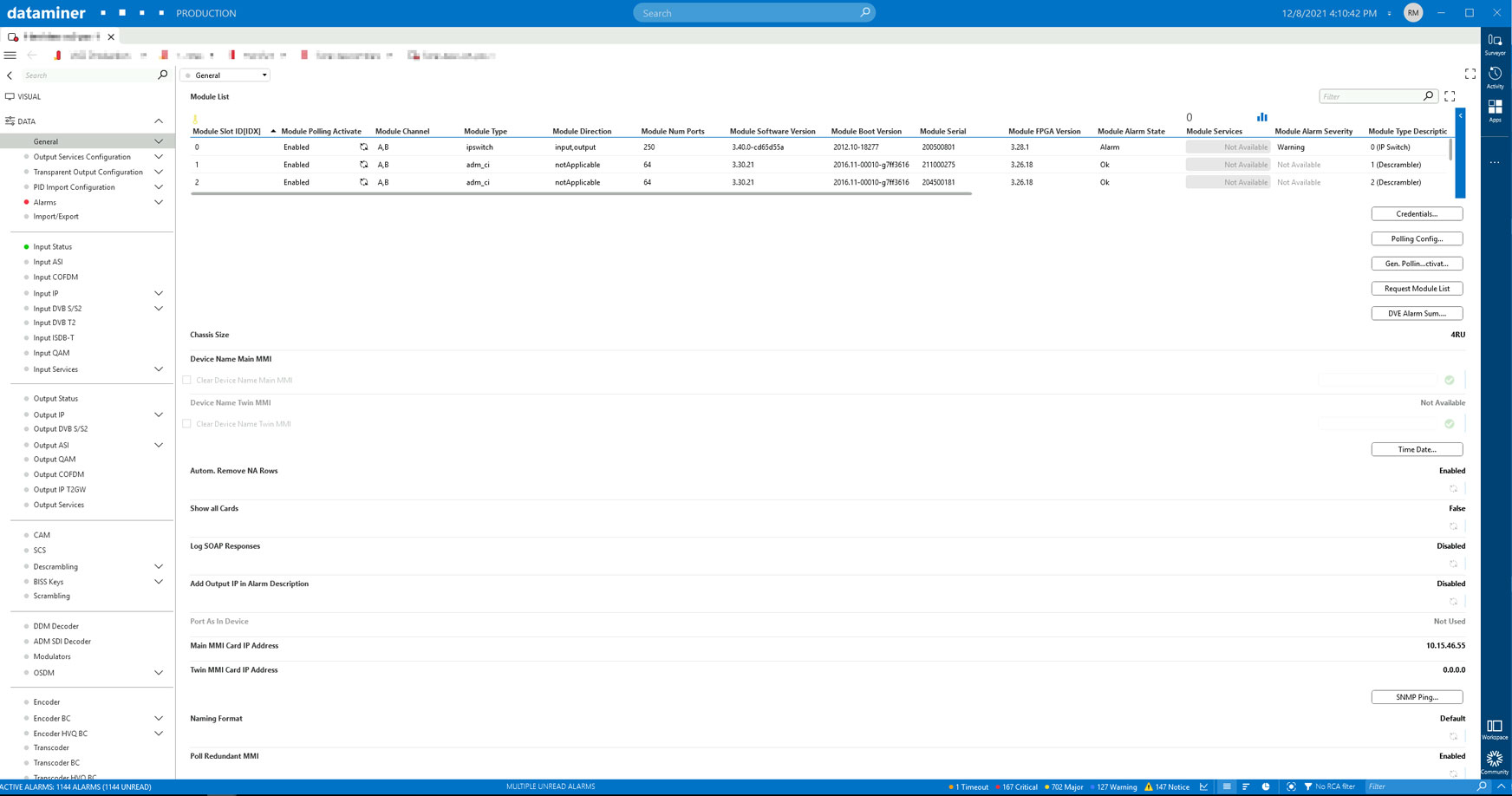Toggle the Log SOAP Responses setting
The width and height of the screenshot is (1512, 796).
point(1453,564)
